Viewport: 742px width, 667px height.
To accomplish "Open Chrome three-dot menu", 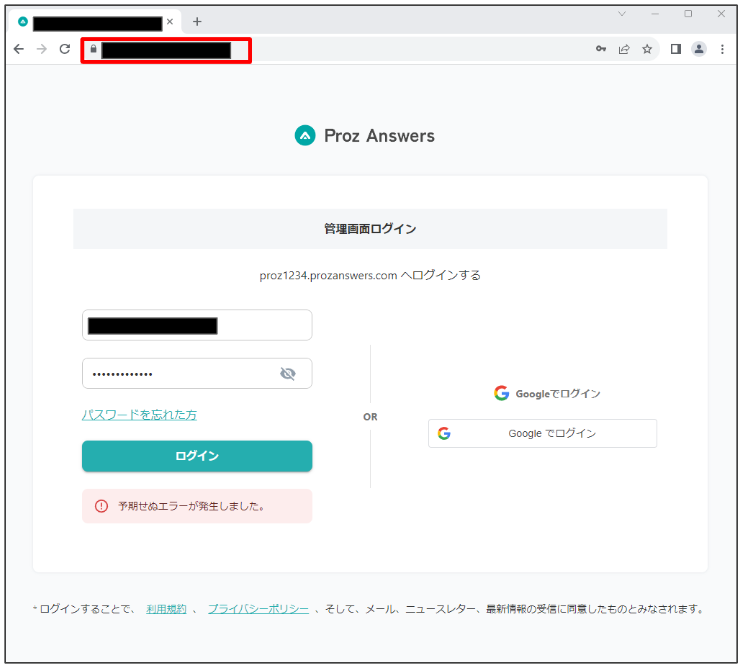I will coord(722,49).
